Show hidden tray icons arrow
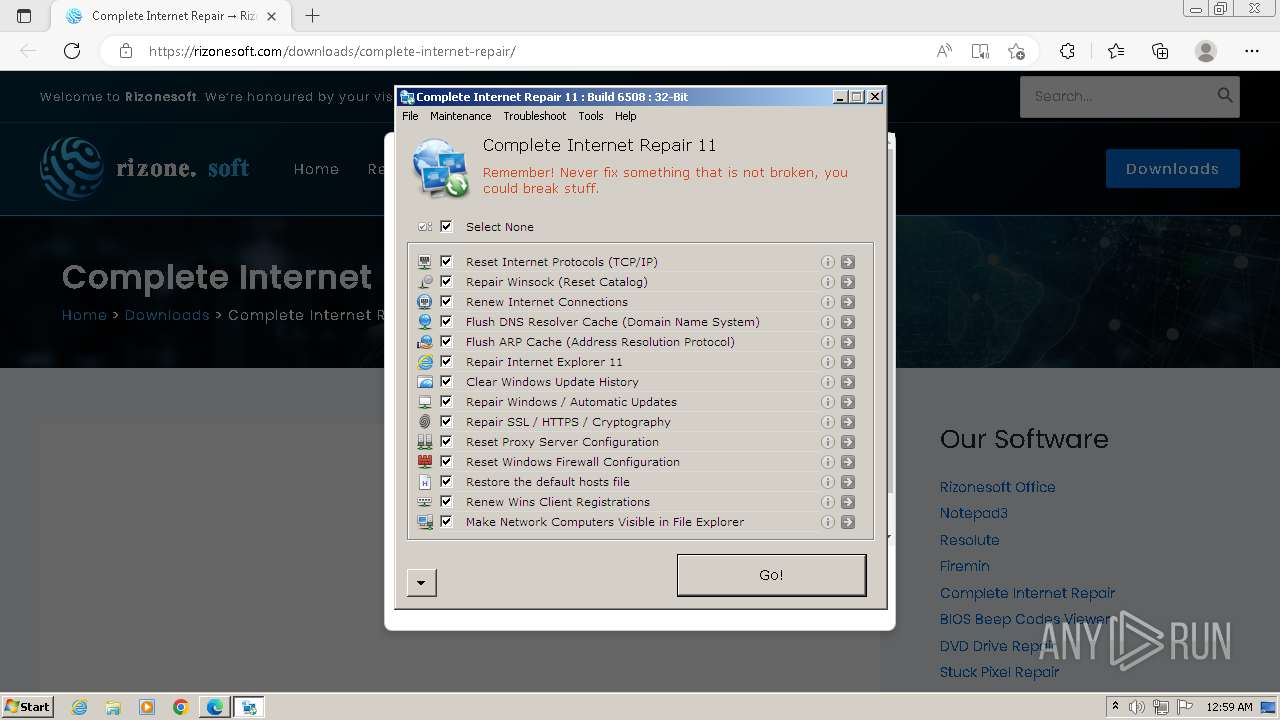The height and width of the screenshot is (720, 1280). click(1115, 707)
